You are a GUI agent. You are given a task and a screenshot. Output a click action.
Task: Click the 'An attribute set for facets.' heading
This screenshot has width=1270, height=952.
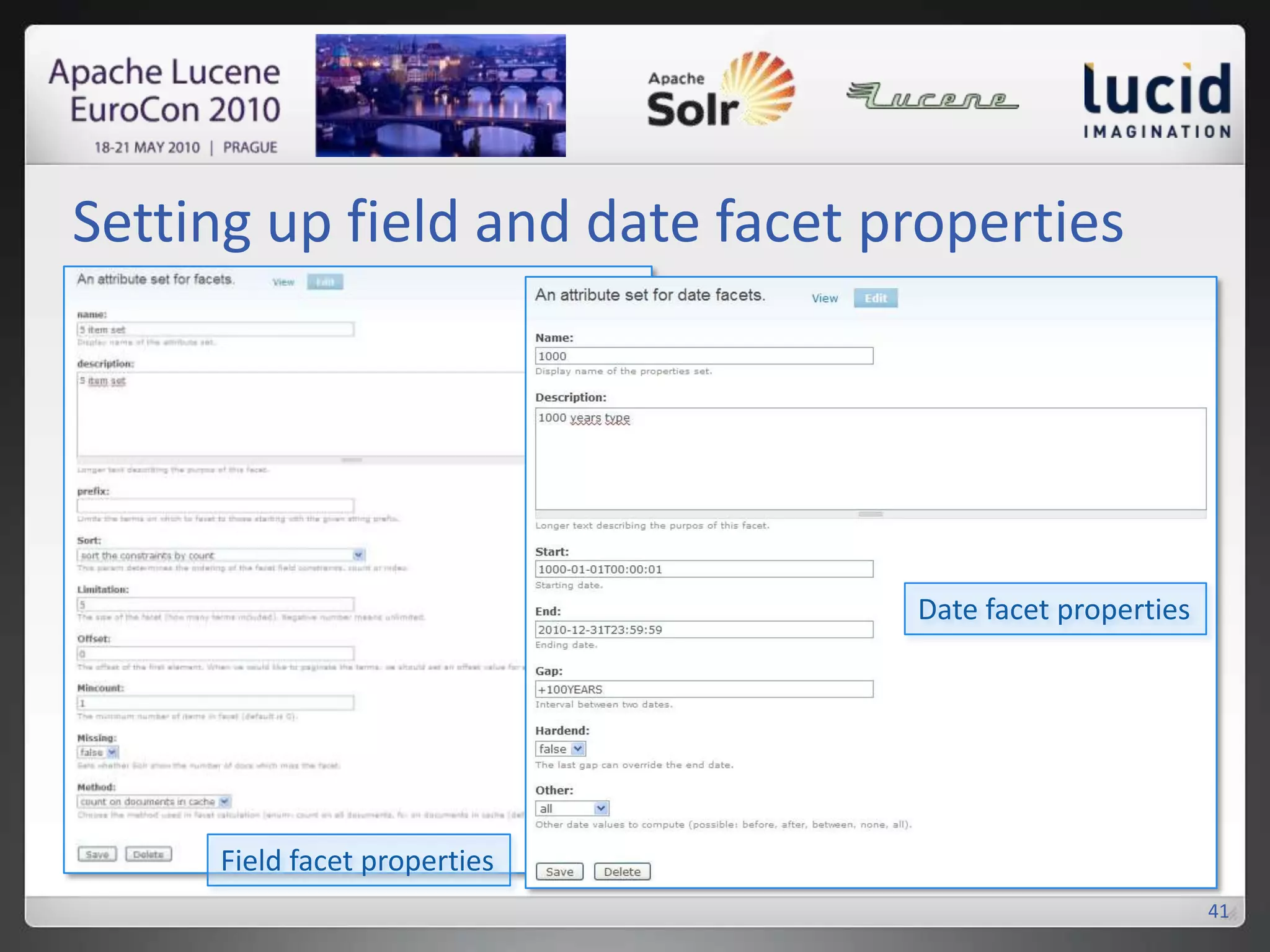(x=156, y=280)
